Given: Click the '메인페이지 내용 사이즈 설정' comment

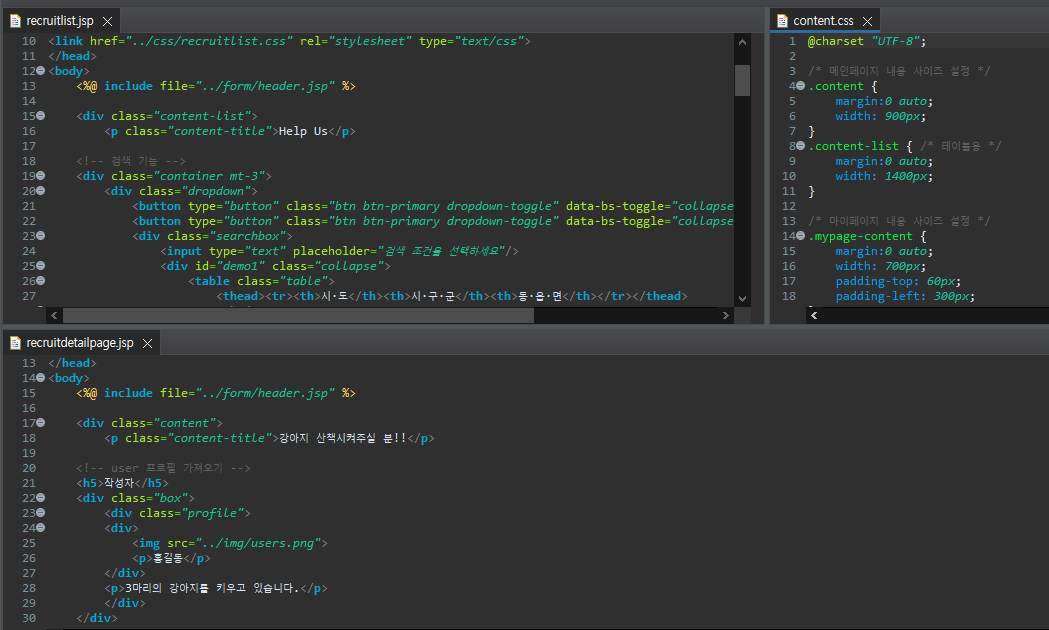Looking at the screenshot, I should coord(899,71).
